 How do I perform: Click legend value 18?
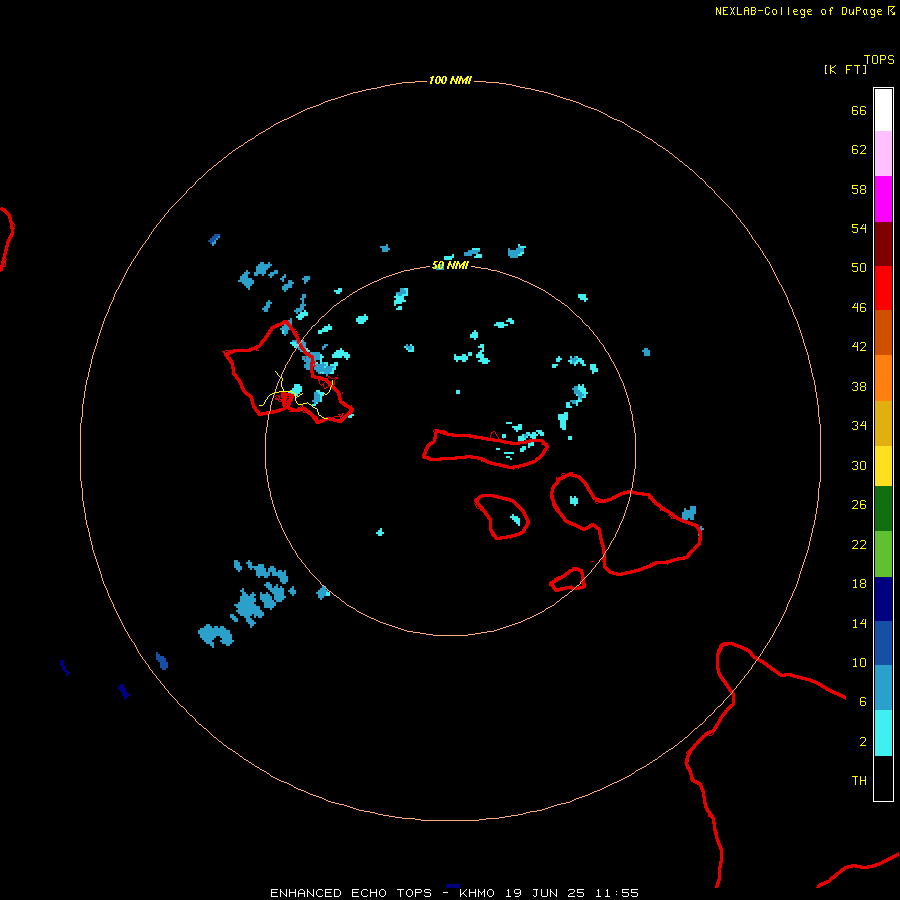tap(859, 584)
